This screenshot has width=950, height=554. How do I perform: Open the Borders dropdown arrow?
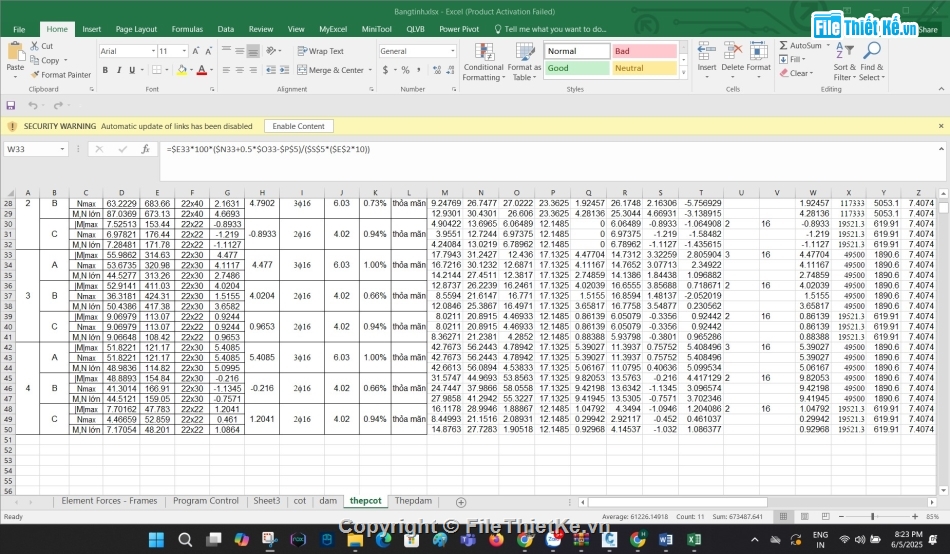click(168, 70)
